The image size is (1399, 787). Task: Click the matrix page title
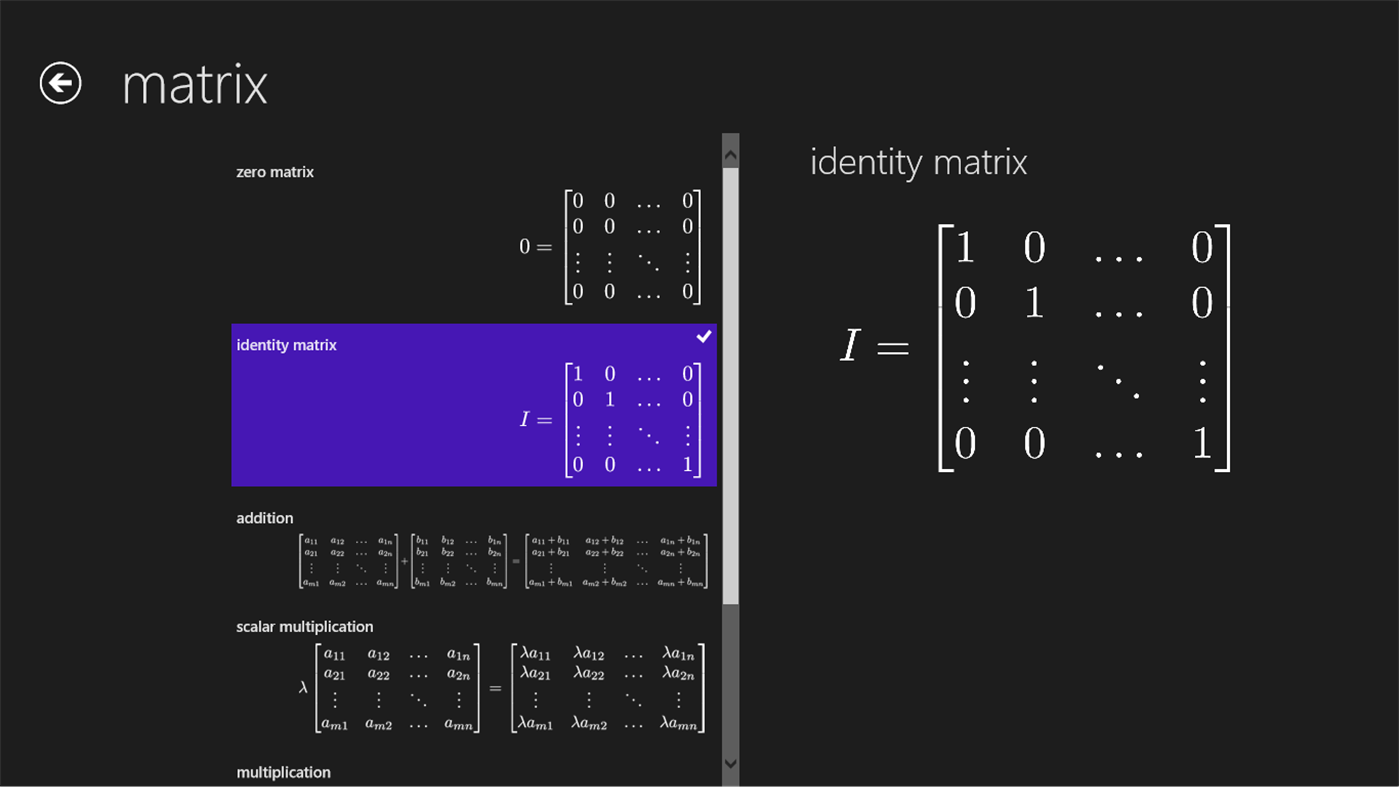[x=194, y=83]
